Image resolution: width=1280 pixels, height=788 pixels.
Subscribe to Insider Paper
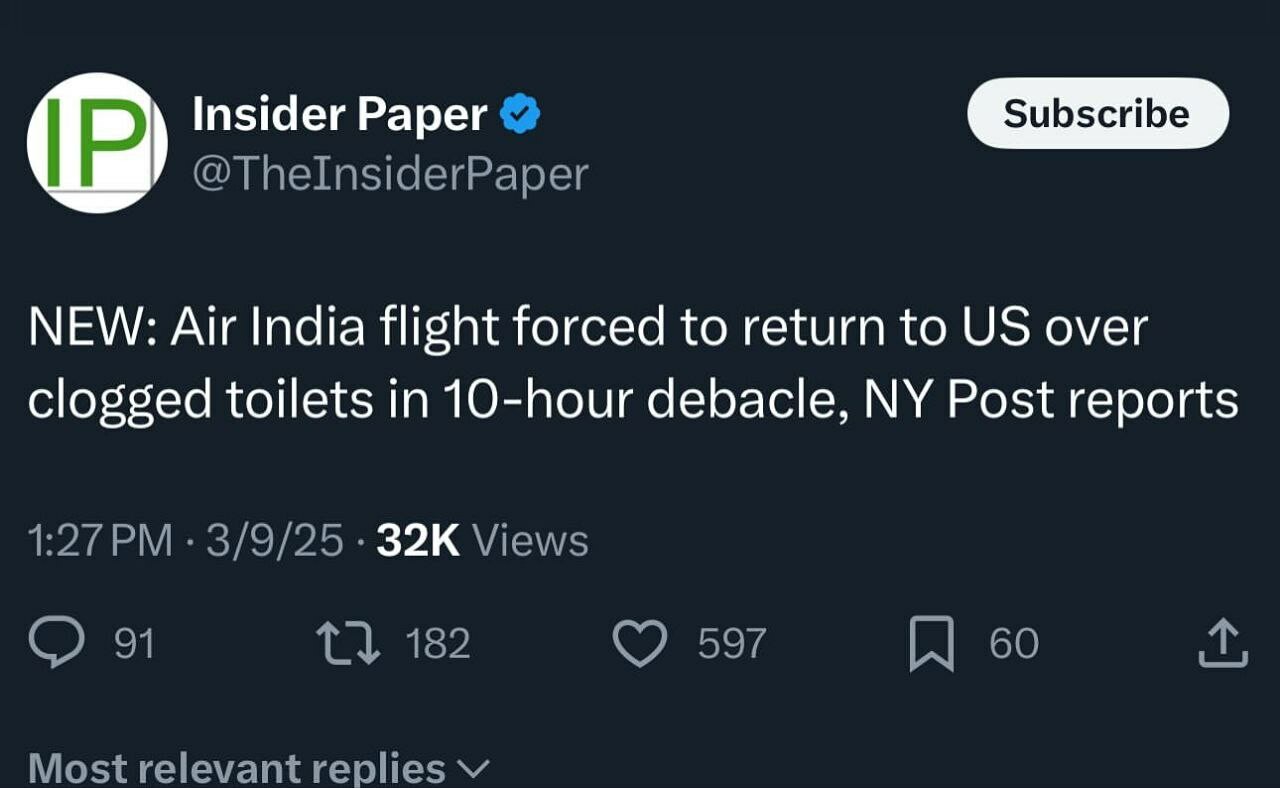click(1097, 114)
